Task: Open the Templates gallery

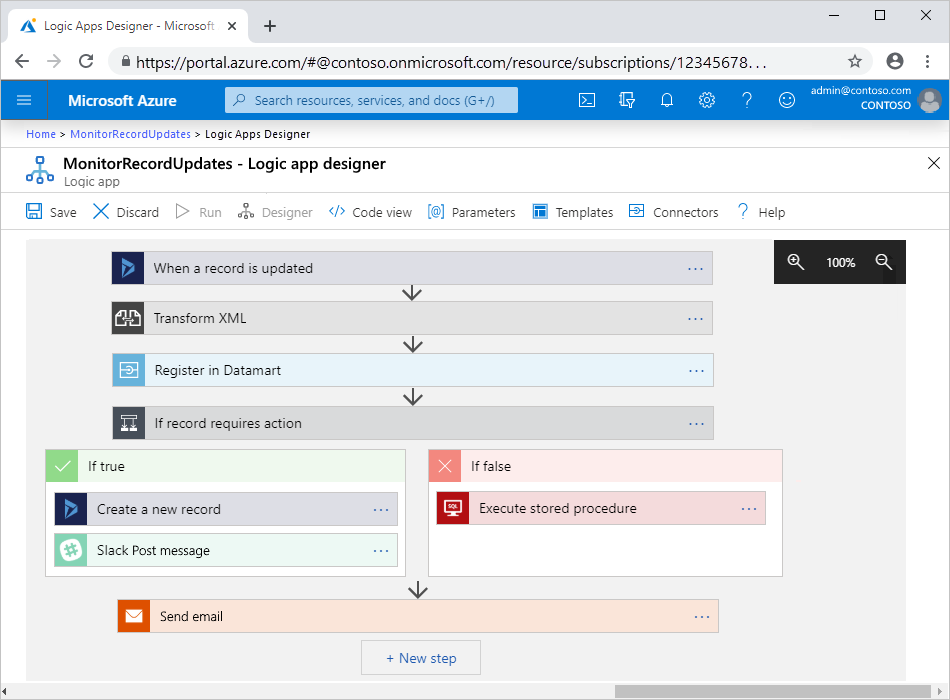Action: [x=572, y=212]
